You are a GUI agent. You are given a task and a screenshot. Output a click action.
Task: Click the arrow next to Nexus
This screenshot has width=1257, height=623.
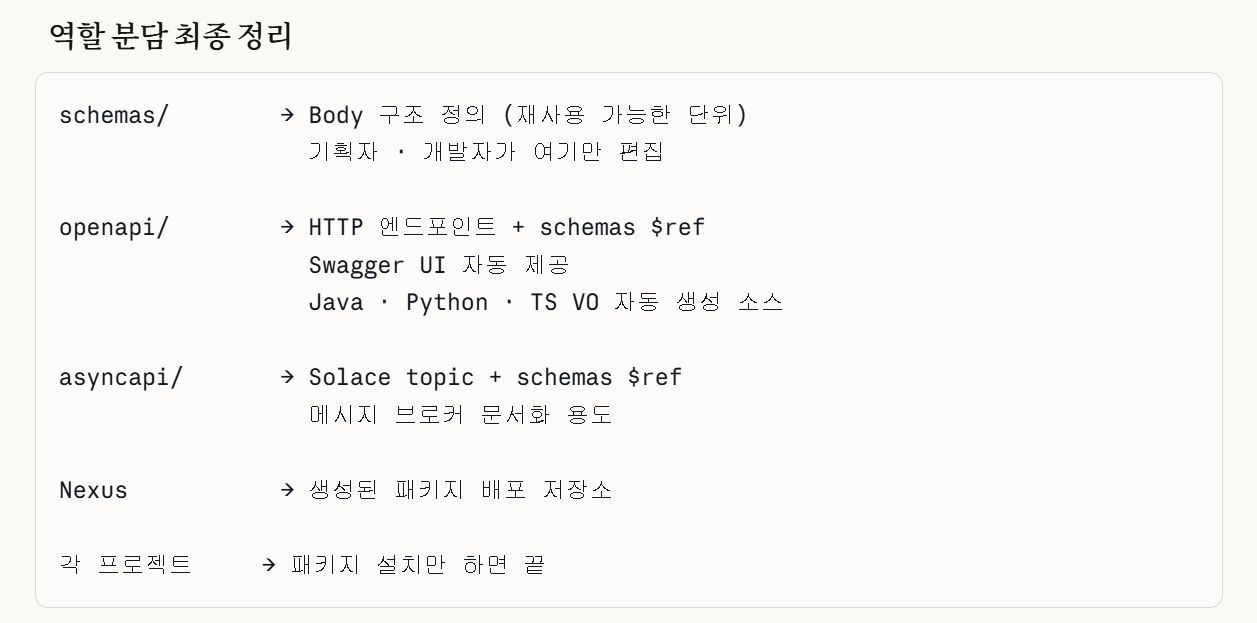[x=287, y=490]
